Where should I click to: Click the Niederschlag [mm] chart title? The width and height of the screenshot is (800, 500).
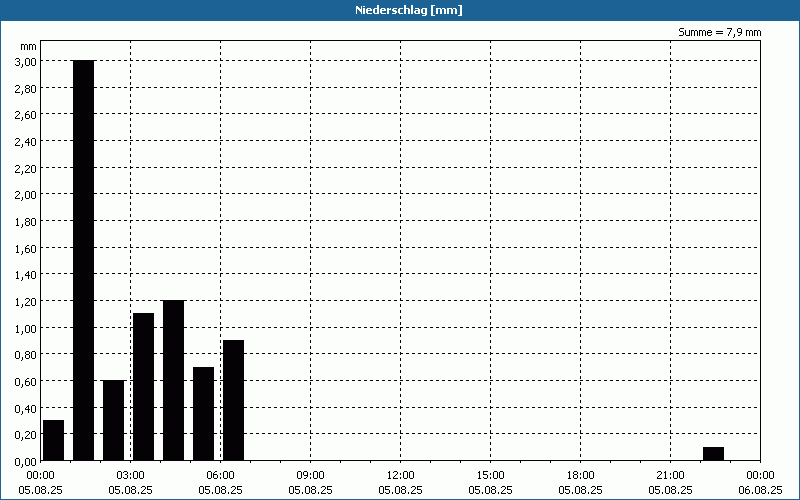pyautogui.click(x=409, y=10)
